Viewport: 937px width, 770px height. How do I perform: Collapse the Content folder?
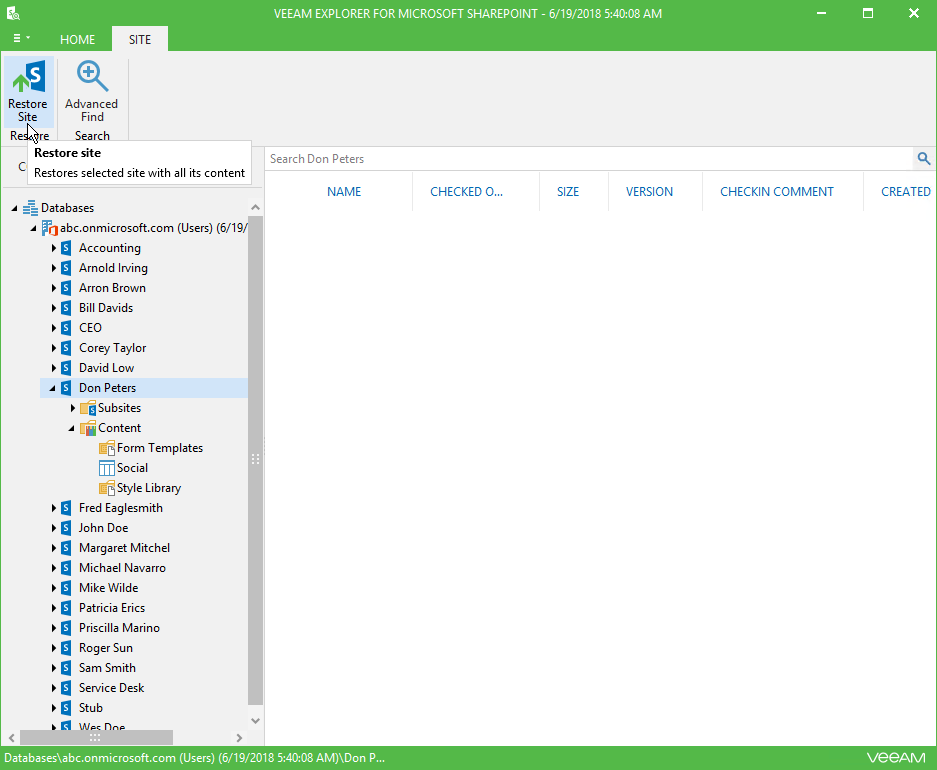point(72,428)
